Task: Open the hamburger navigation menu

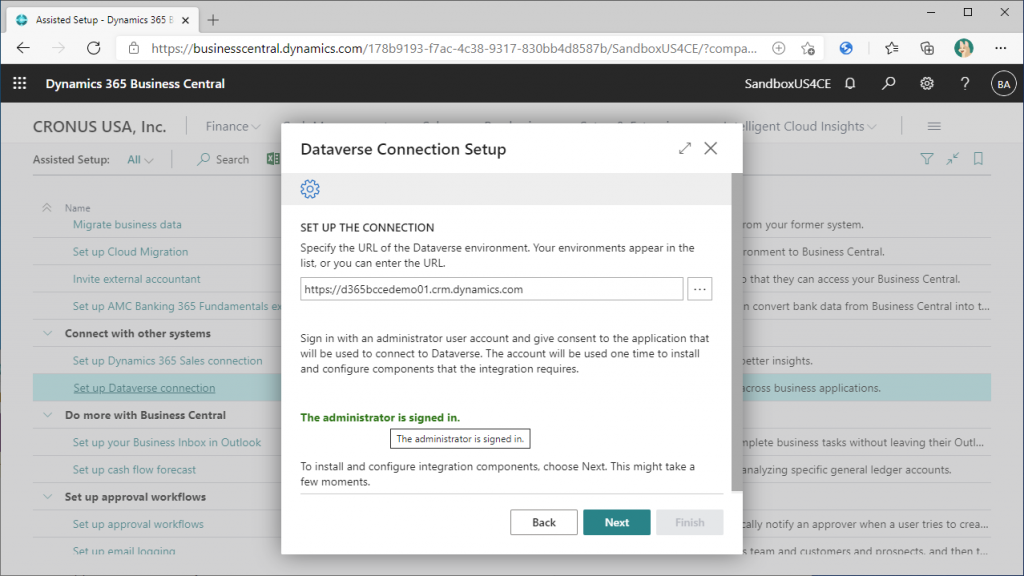Action: (934, 126)
